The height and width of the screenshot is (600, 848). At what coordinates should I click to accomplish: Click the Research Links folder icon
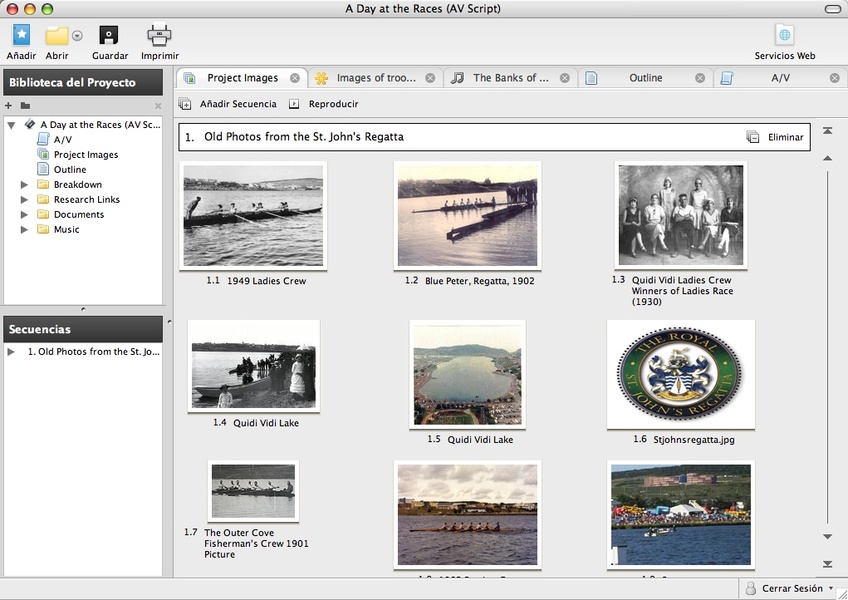click(x=43, y=200)
